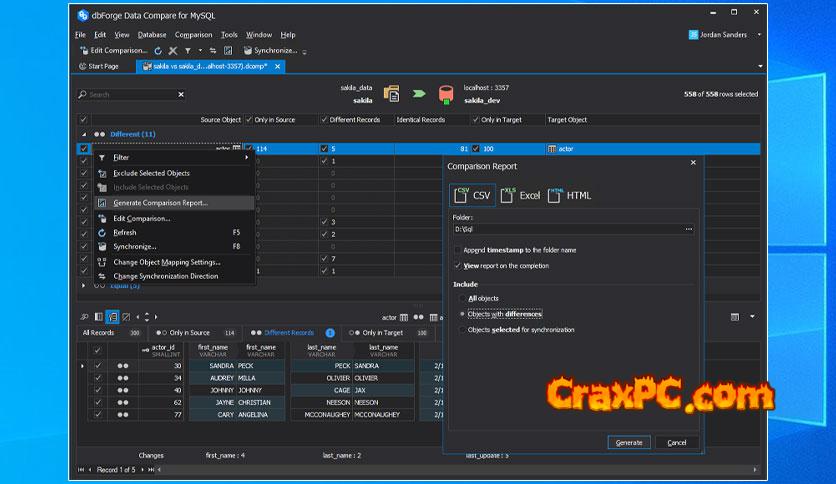This screenshot has width=836, height=484.
Task: Open the folder browse ellipsis button
Action: pyautogui.click(x=688, y=229)
